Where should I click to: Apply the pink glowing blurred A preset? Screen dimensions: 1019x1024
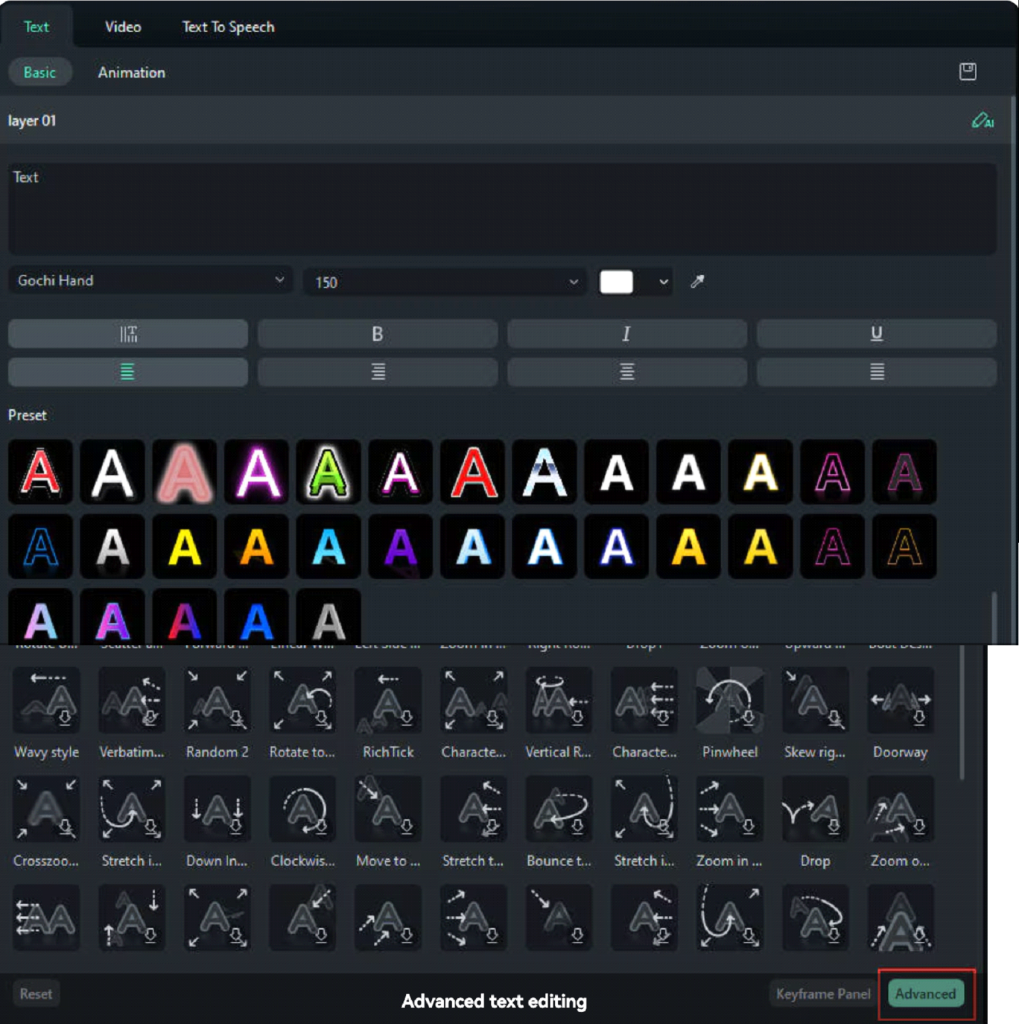(x=185, y=472)
